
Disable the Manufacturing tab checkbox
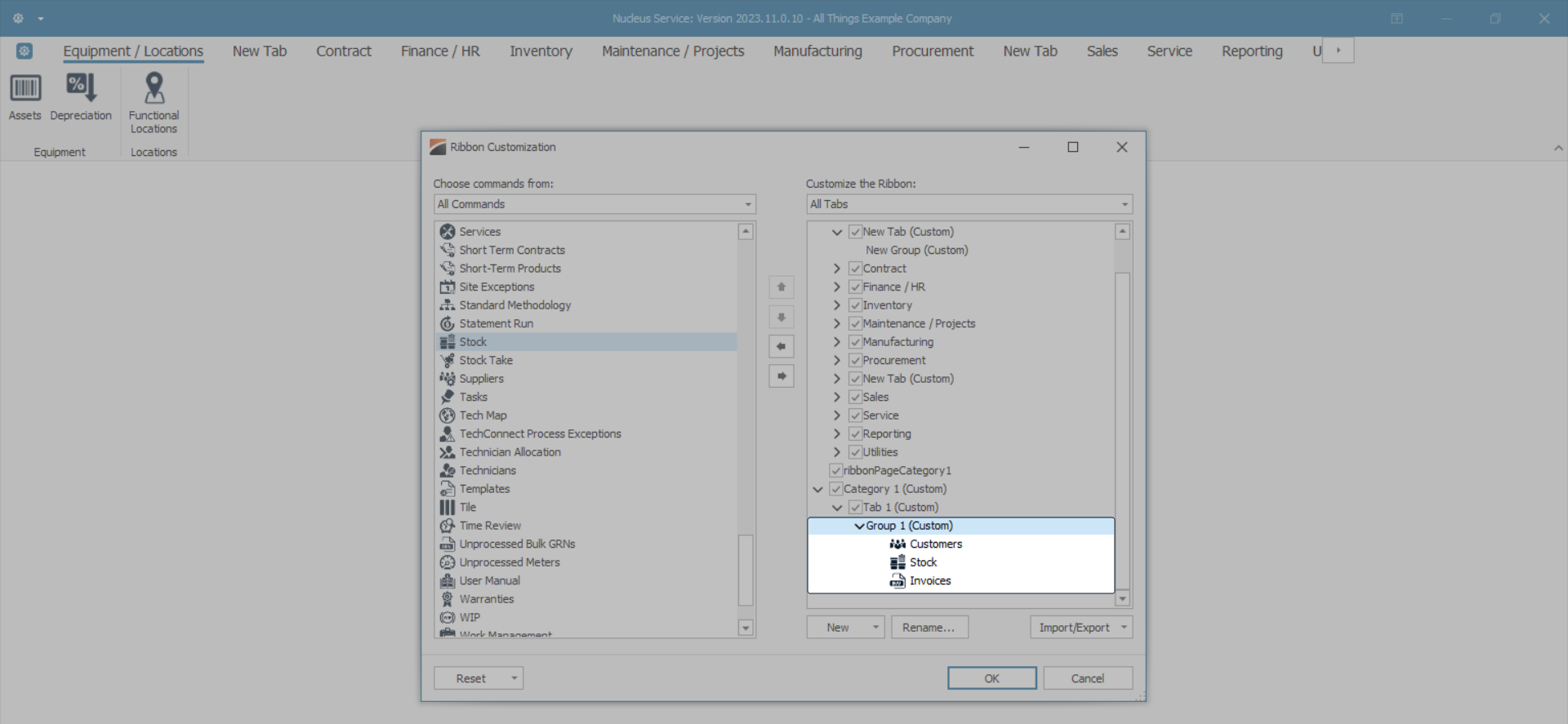click(855, 342)
